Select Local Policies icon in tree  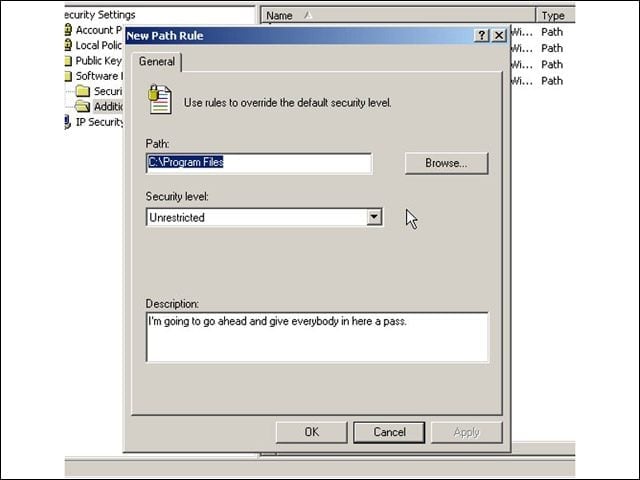click(x=68, y=45)
